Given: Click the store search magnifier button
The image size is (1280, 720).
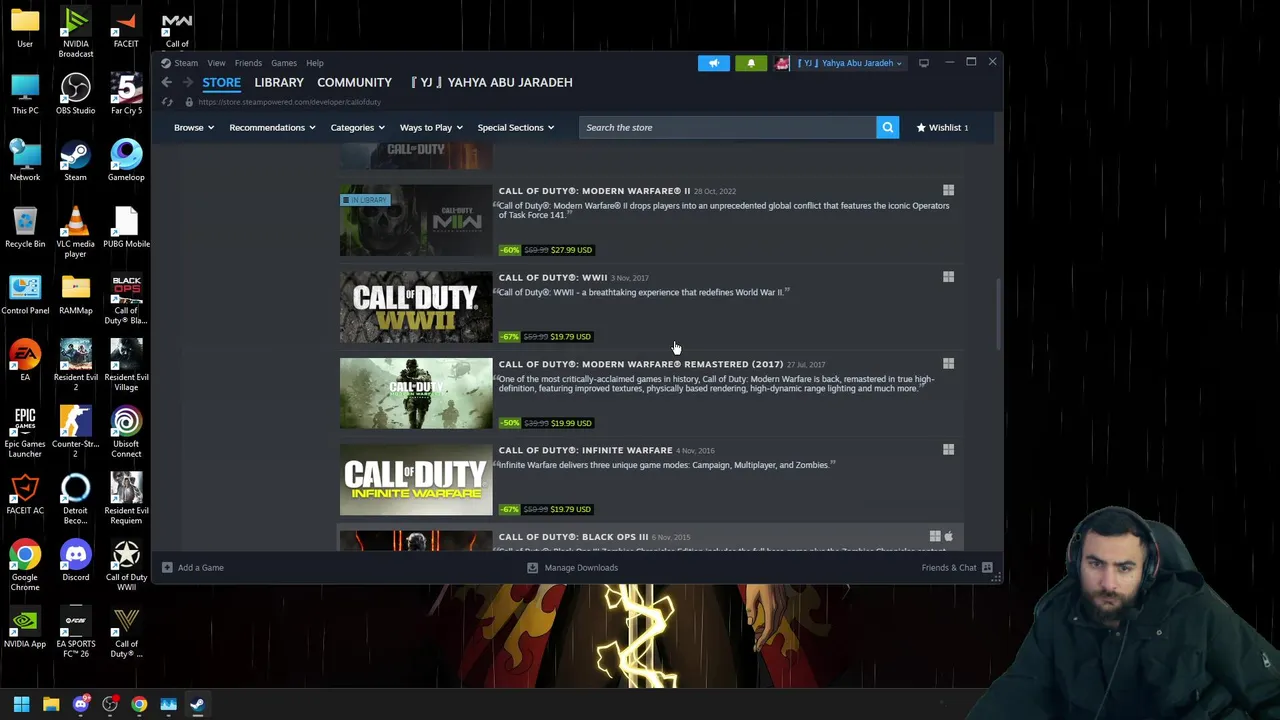Looking at the screenshot, I should point(887,127).
